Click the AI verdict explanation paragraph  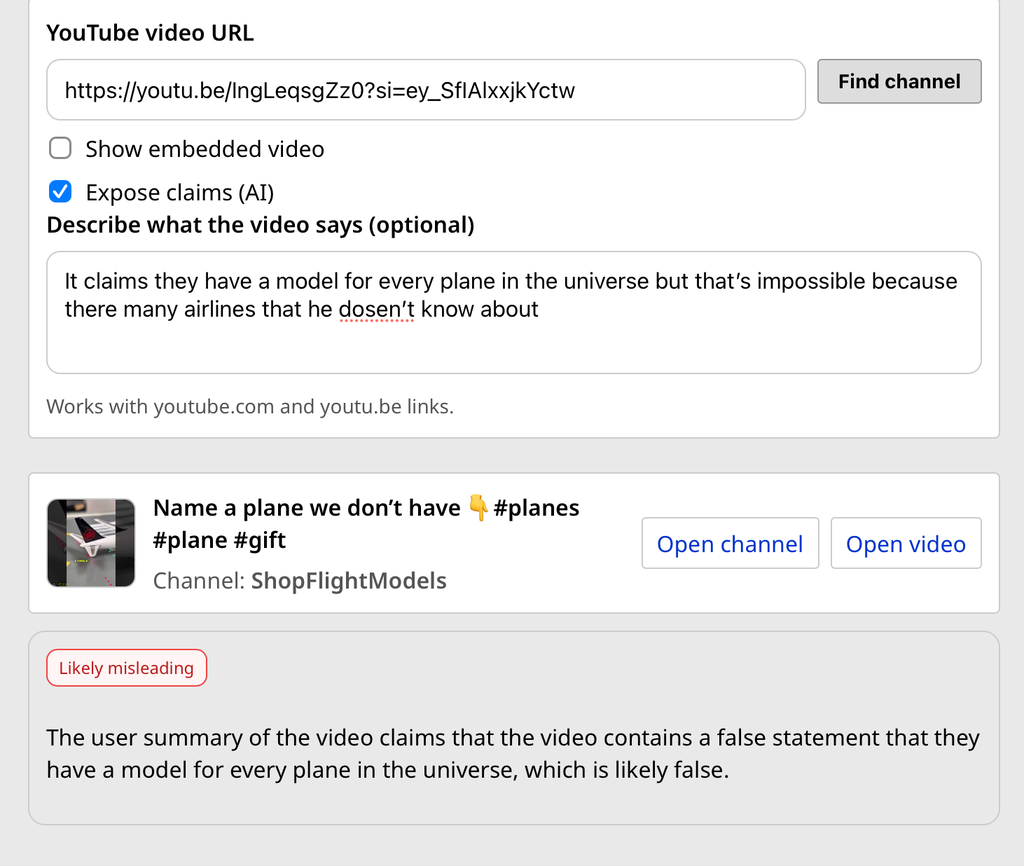coord(512,754)
